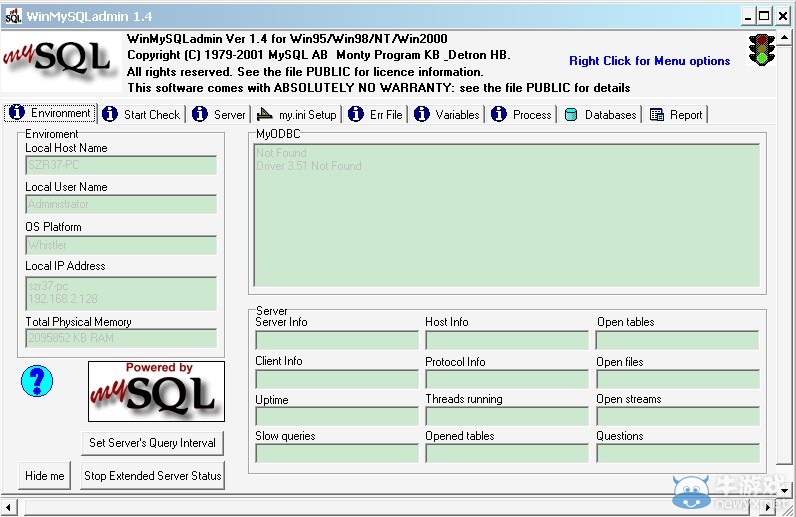
Task: Click the vertical scrollbar up arrow
Action: tap(785, 38)
